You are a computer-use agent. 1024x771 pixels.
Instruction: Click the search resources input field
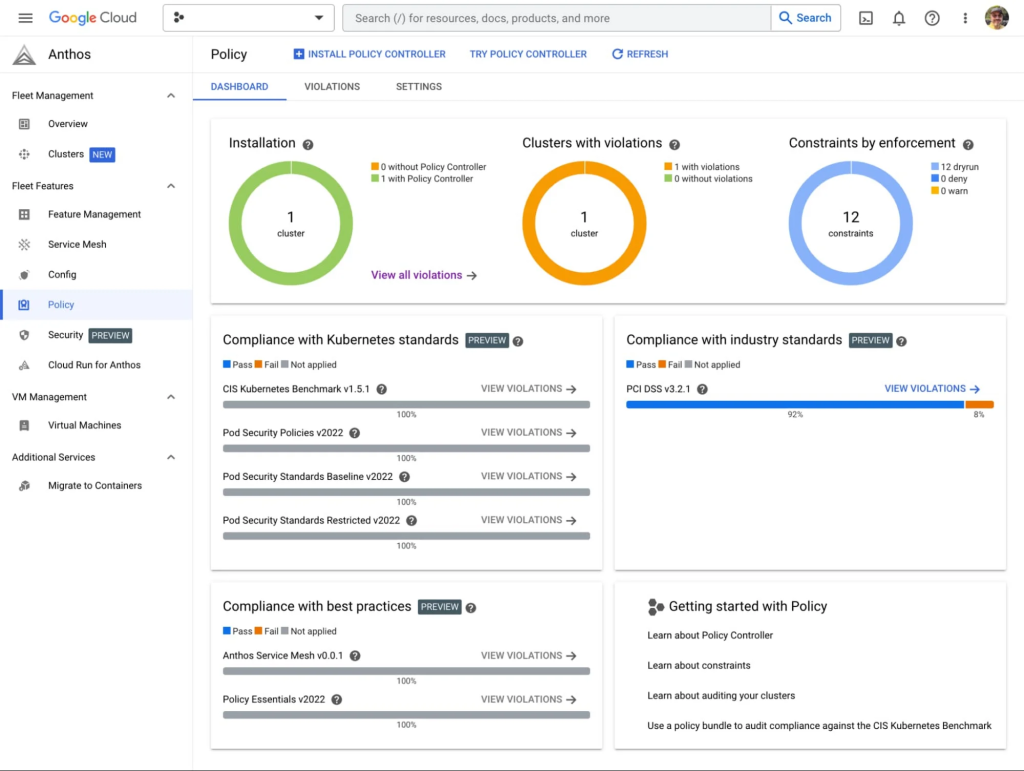click(556, 18)
